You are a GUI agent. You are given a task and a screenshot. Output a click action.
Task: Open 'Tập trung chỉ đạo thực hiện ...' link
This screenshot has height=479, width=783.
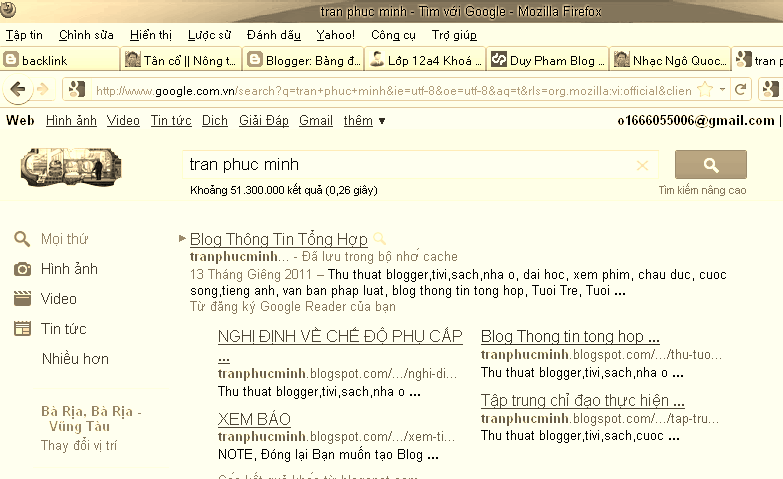point(582,400)
